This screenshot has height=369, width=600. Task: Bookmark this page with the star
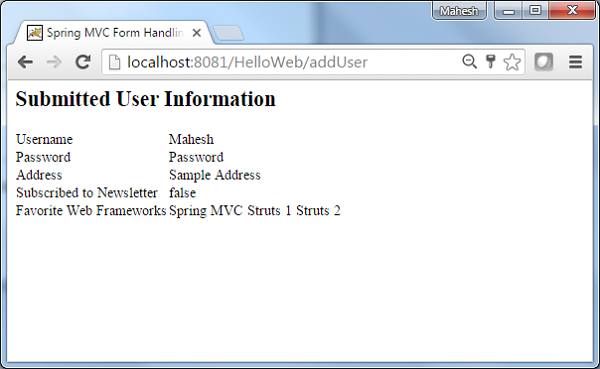click(512, 62)
